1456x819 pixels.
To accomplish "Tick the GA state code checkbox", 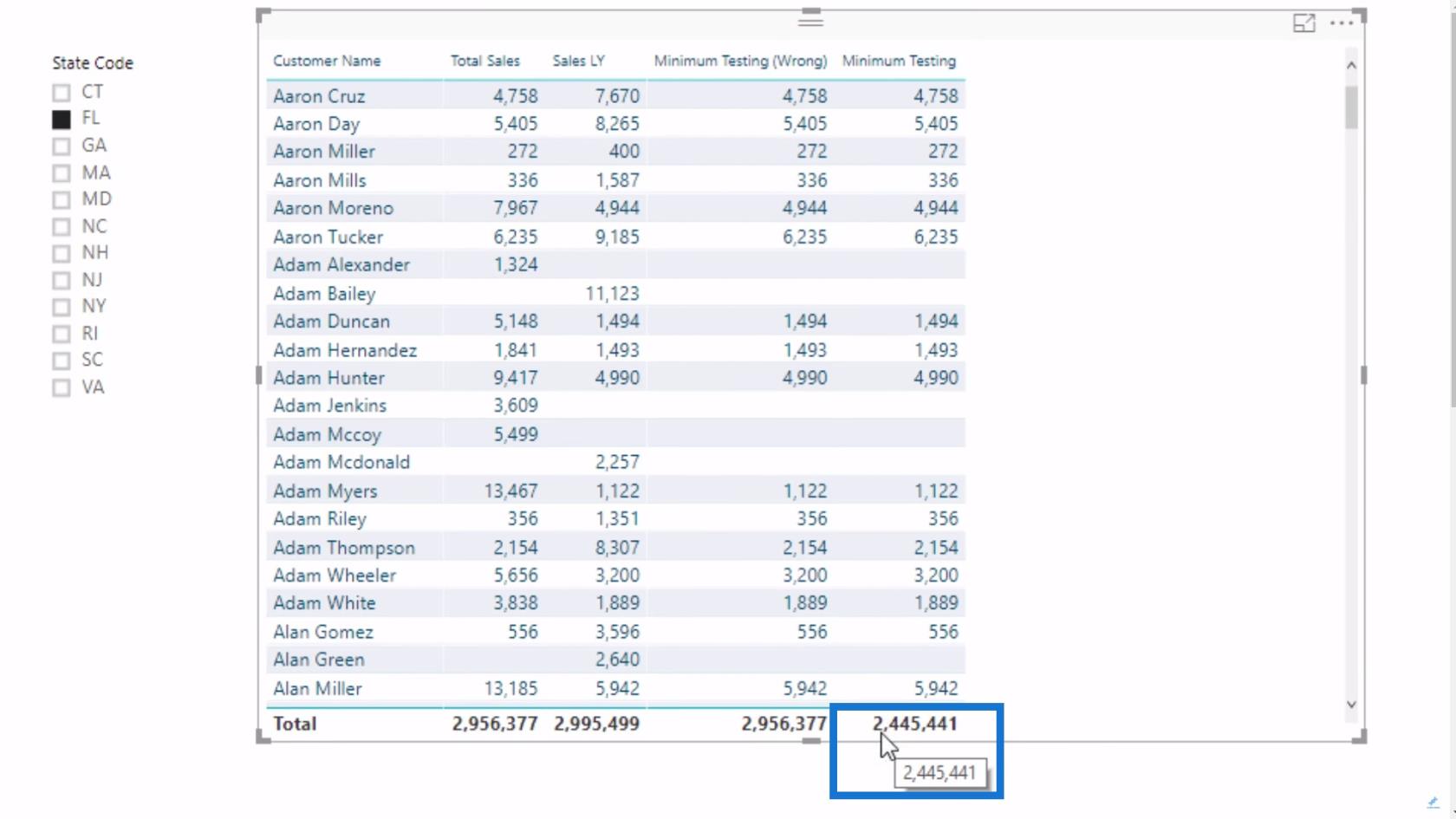I will point(61,146).
